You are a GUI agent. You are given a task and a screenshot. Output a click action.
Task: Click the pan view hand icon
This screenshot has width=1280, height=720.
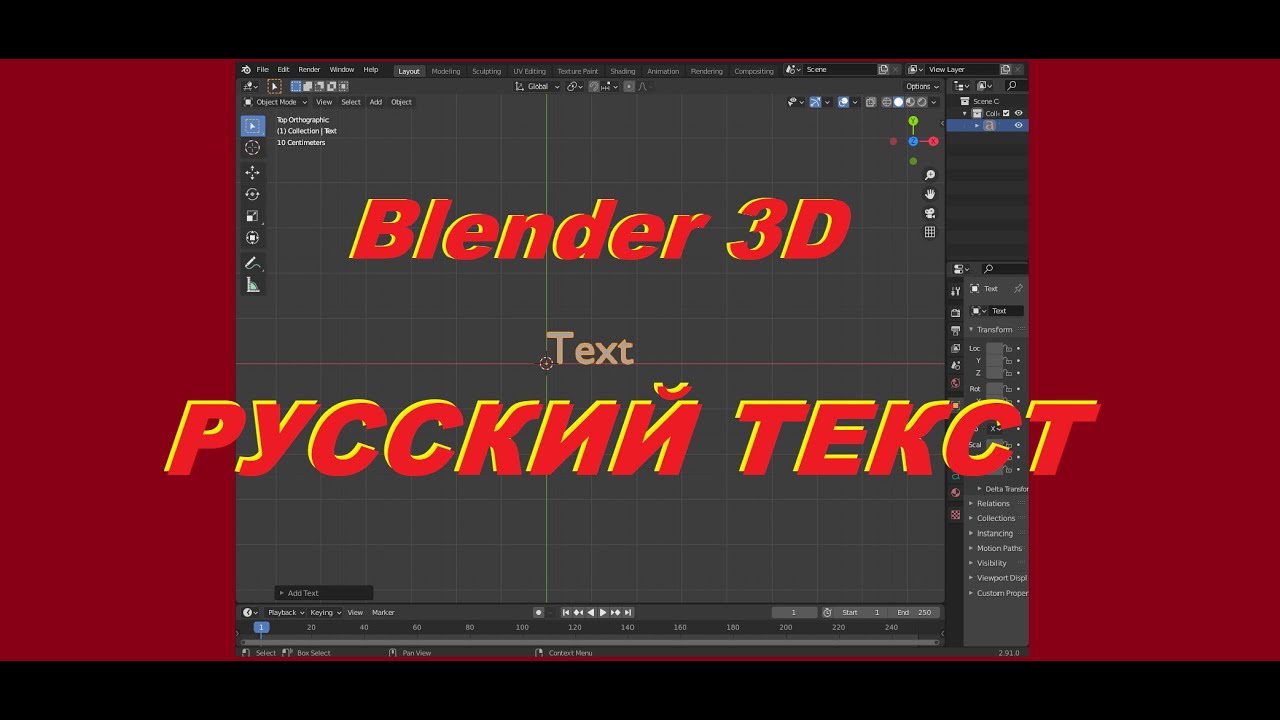(930, 194)
